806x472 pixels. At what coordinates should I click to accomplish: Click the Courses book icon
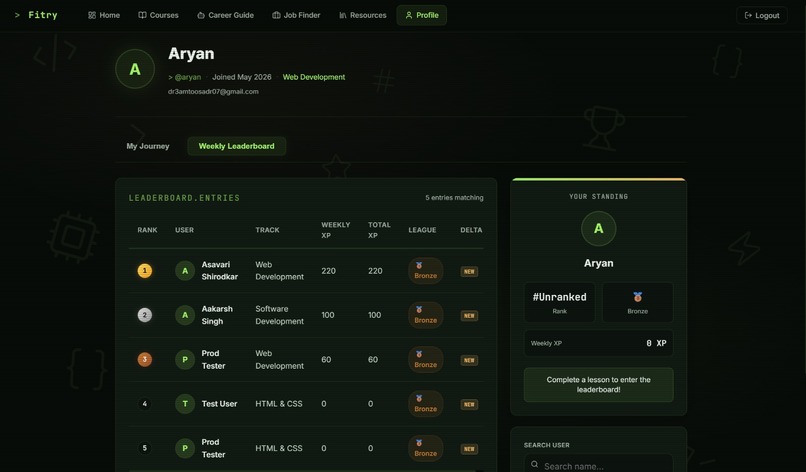[142, 15]
